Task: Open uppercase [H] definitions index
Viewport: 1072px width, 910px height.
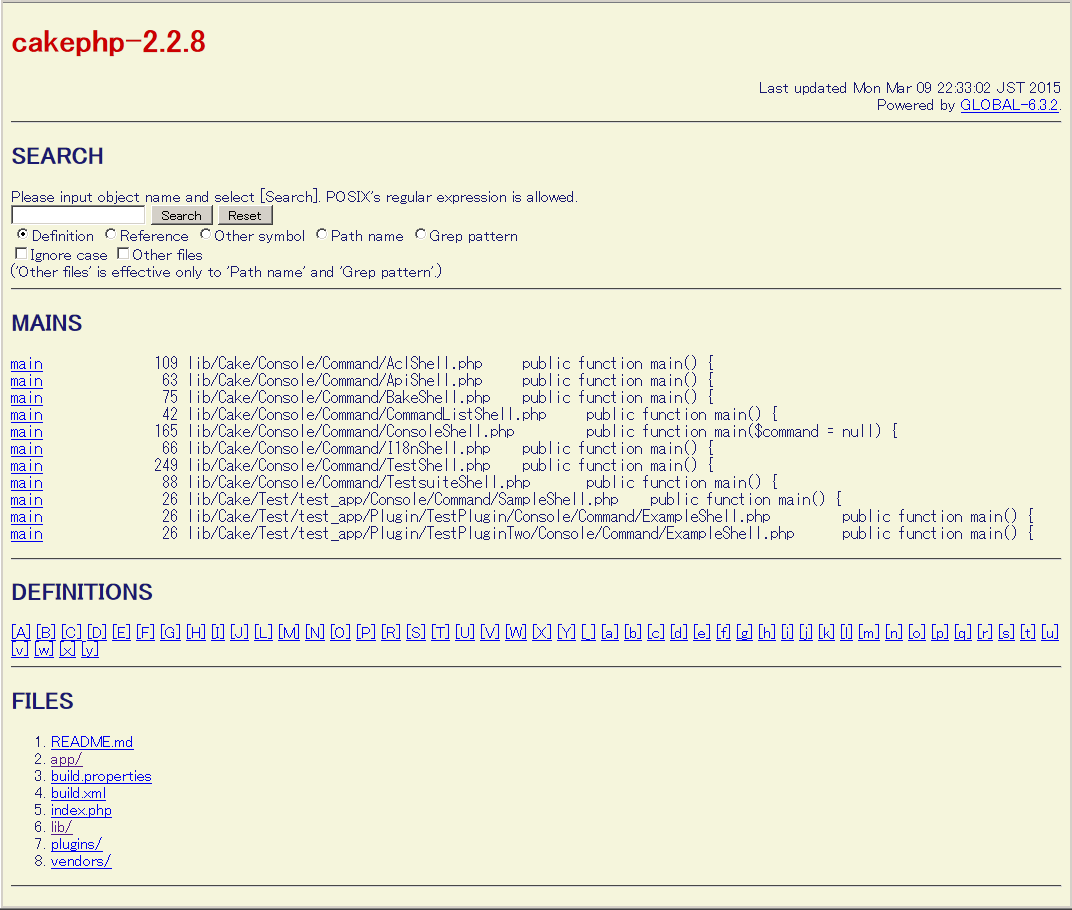Action: tap(196, 632)
